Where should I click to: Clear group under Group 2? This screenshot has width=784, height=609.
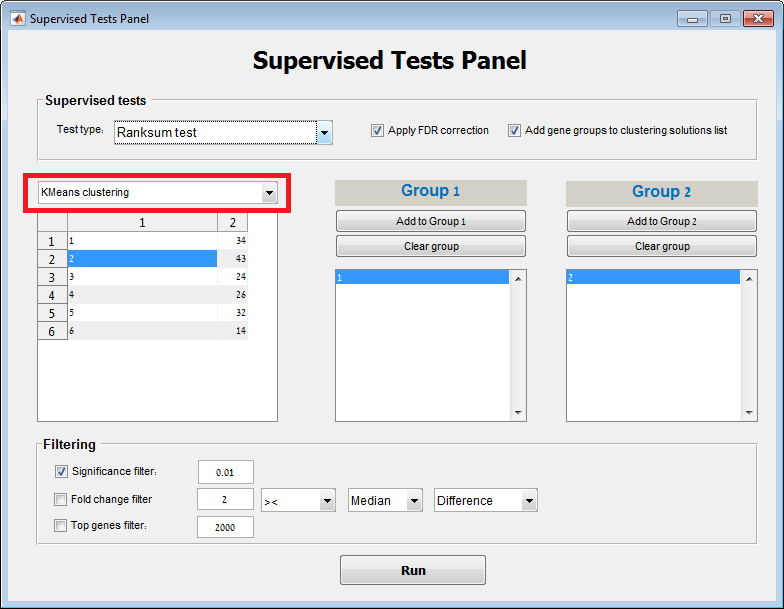(x=661, y=246)
